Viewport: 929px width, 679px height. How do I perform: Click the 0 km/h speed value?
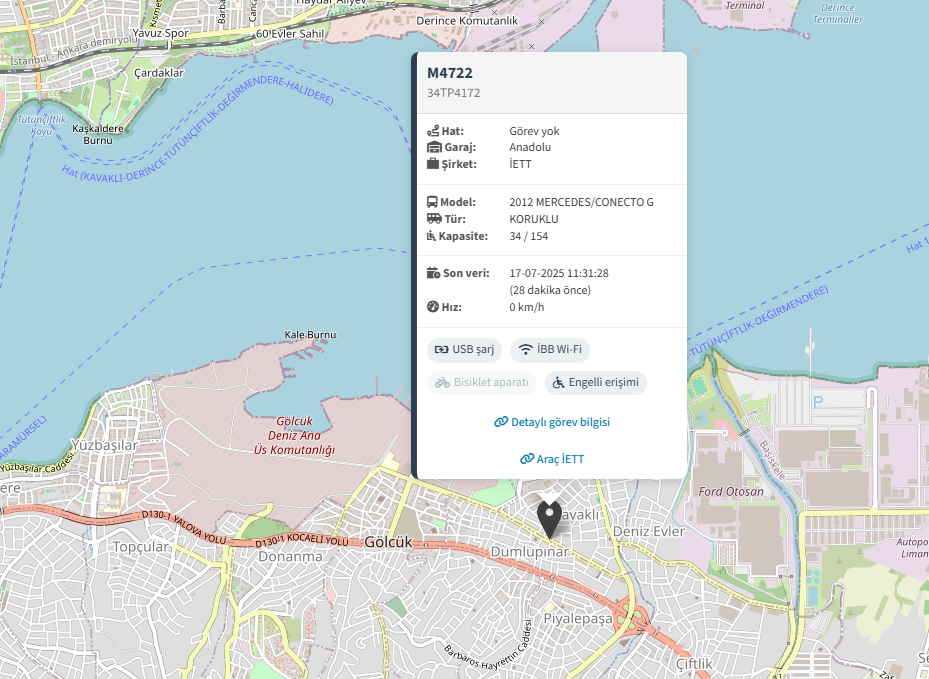pos(527,307)
